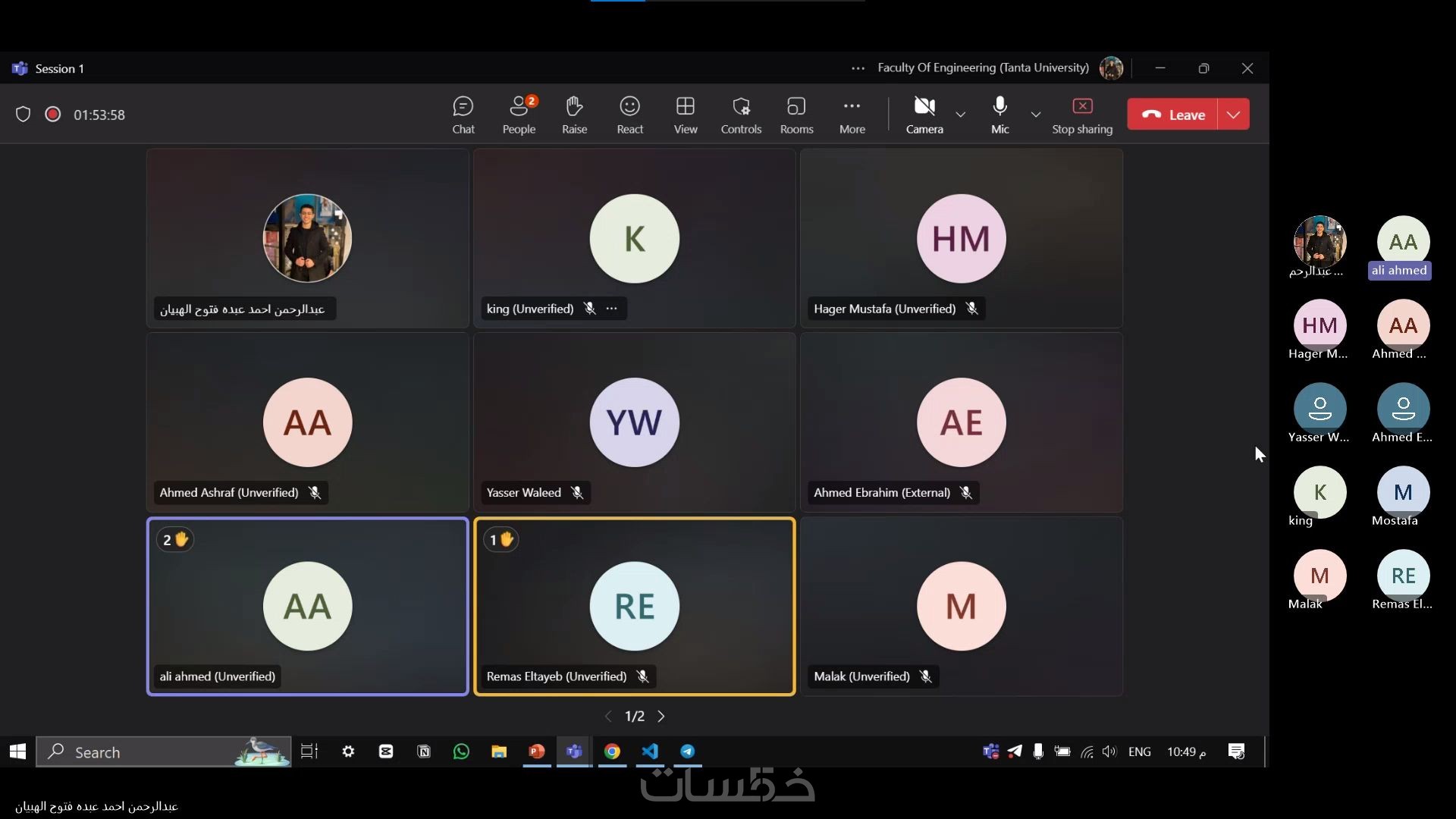Mute the Mic

(x=999, y=115)
